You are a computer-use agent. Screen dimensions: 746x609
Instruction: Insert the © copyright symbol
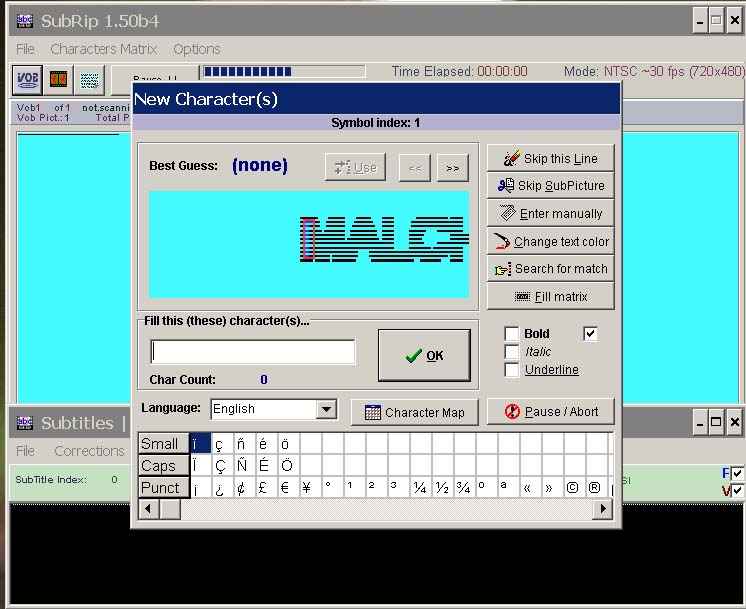click(x=575, y=487)
